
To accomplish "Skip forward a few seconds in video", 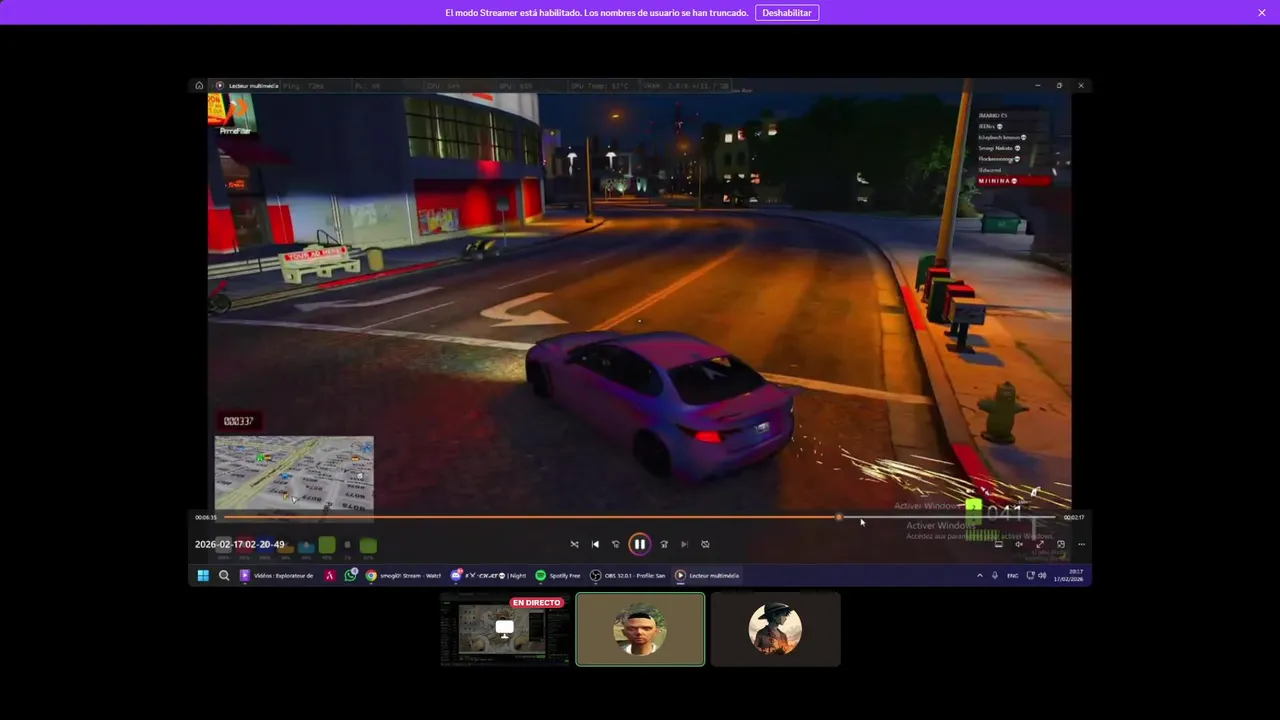I will [x=664, y=544].
